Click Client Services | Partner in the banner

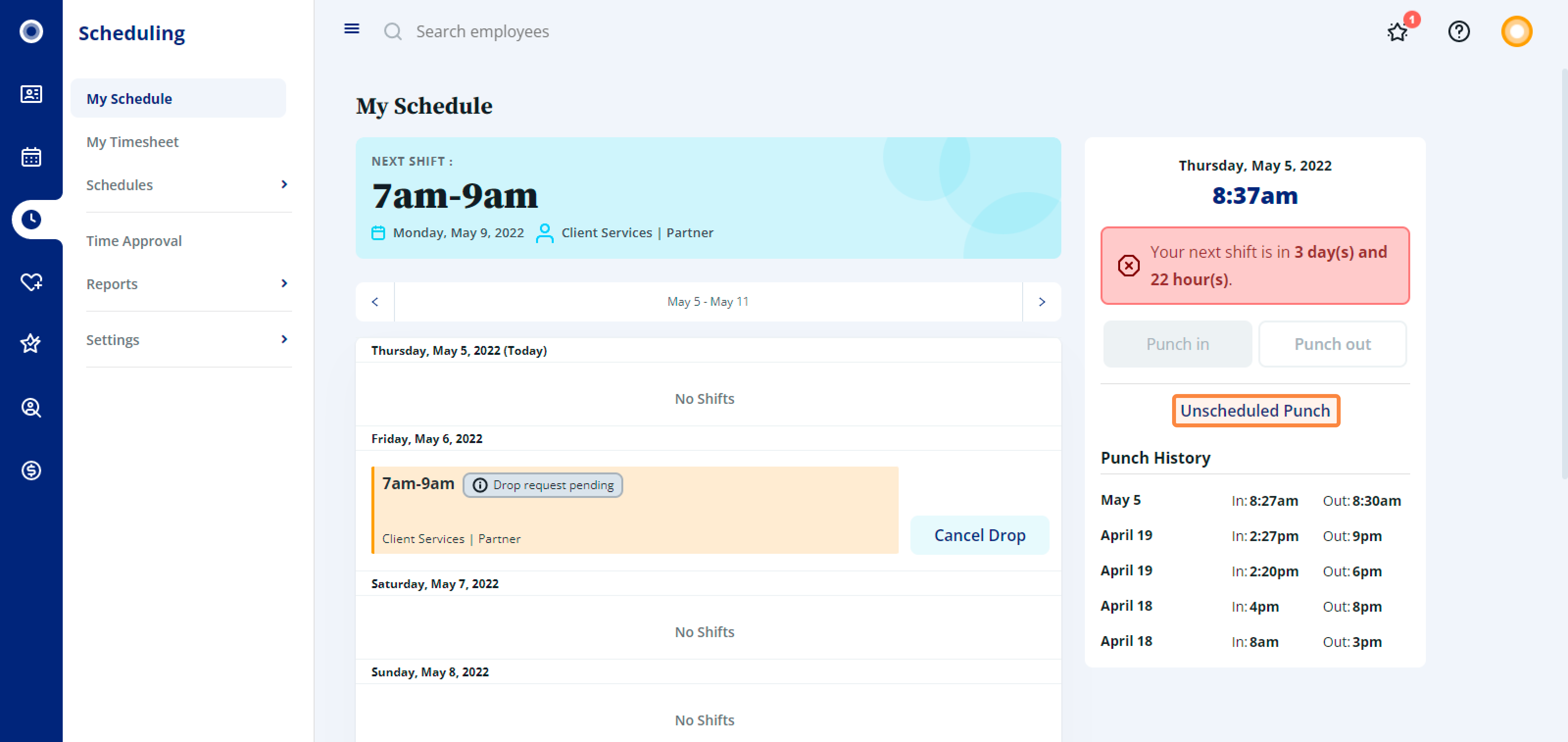[637, 233]
